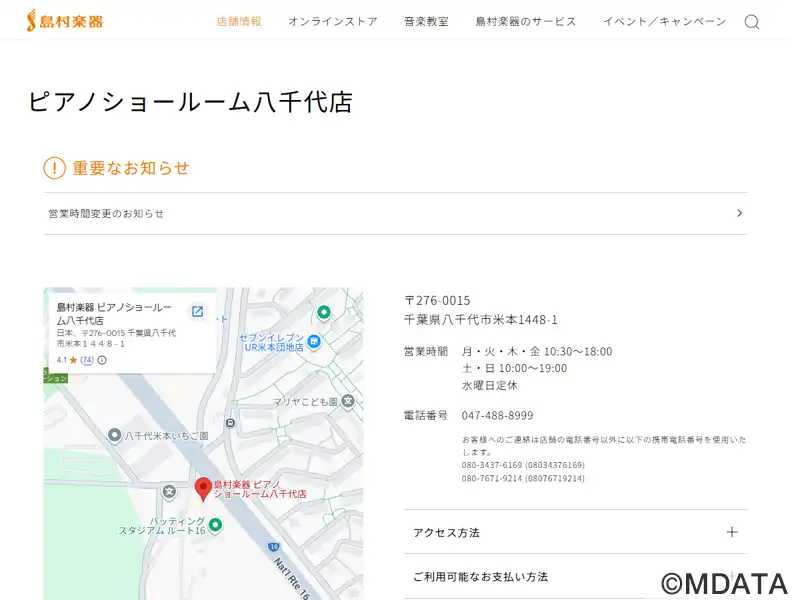Go to 音楽教室 in the header navigation

coord(426,21)
